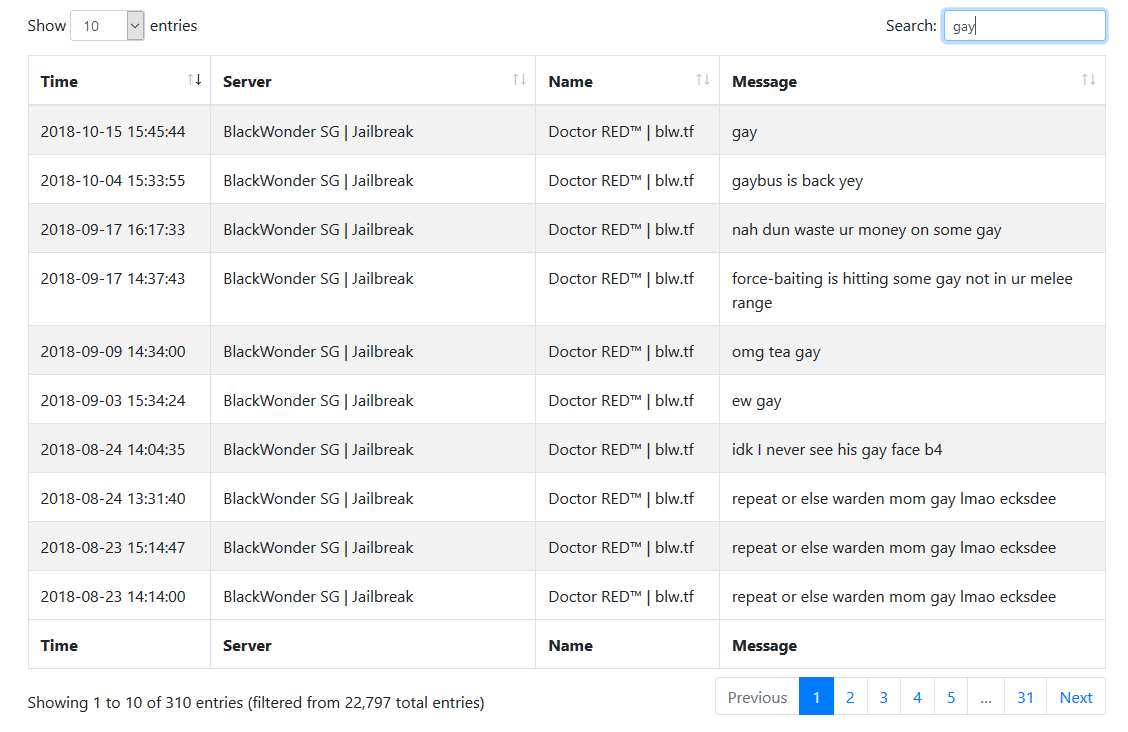Click message 'idk I never see his gay face b4'
The width and height of the screenshot is (1128, 732).
837,450
